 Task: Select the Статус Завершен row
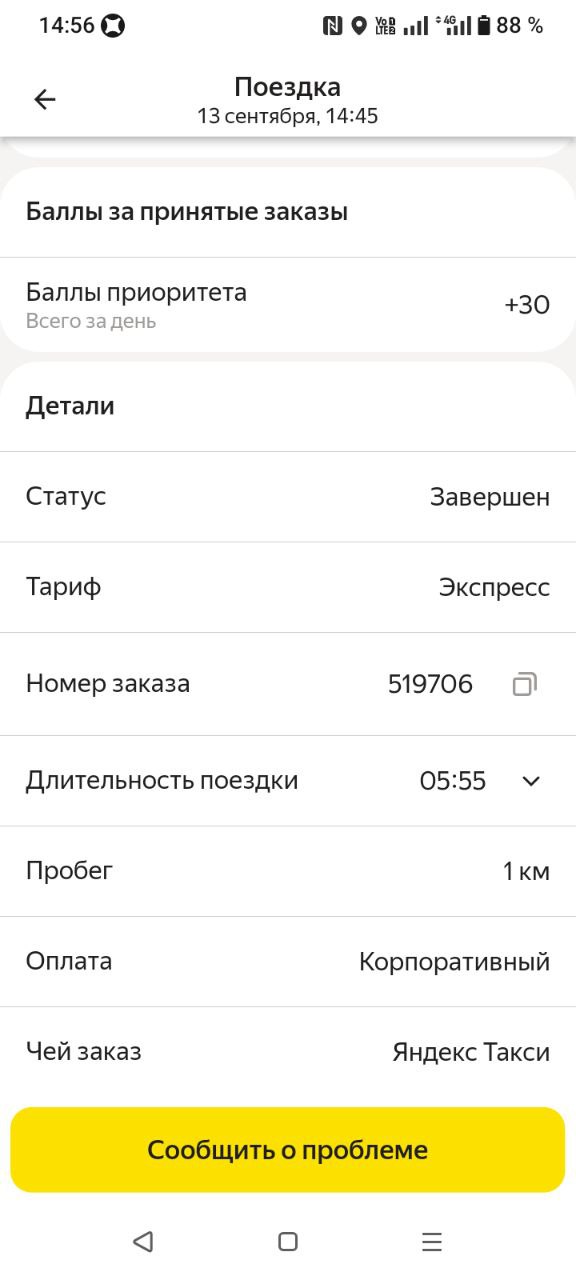point(288,497)
